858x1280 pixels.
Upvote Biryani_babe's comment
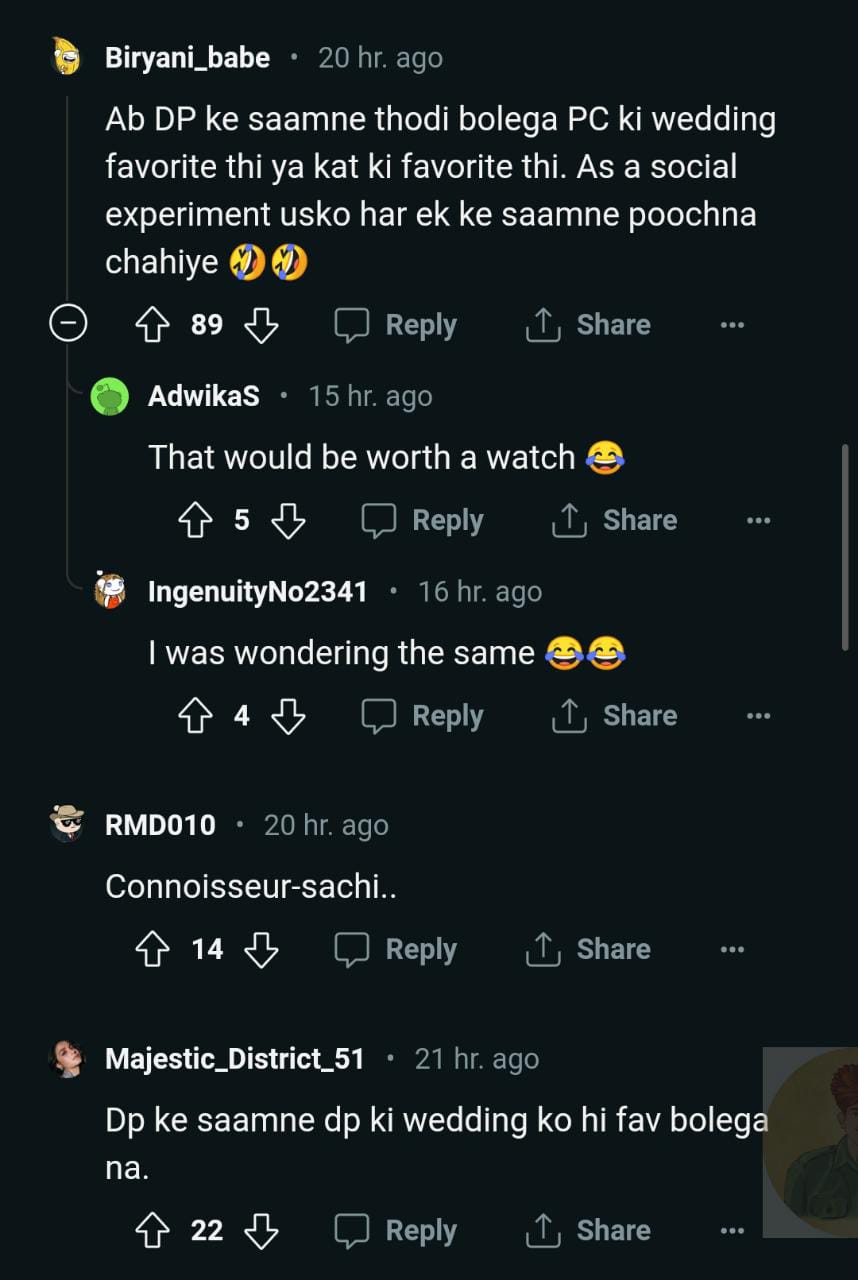pyautogui.click(x=154, y=325)
